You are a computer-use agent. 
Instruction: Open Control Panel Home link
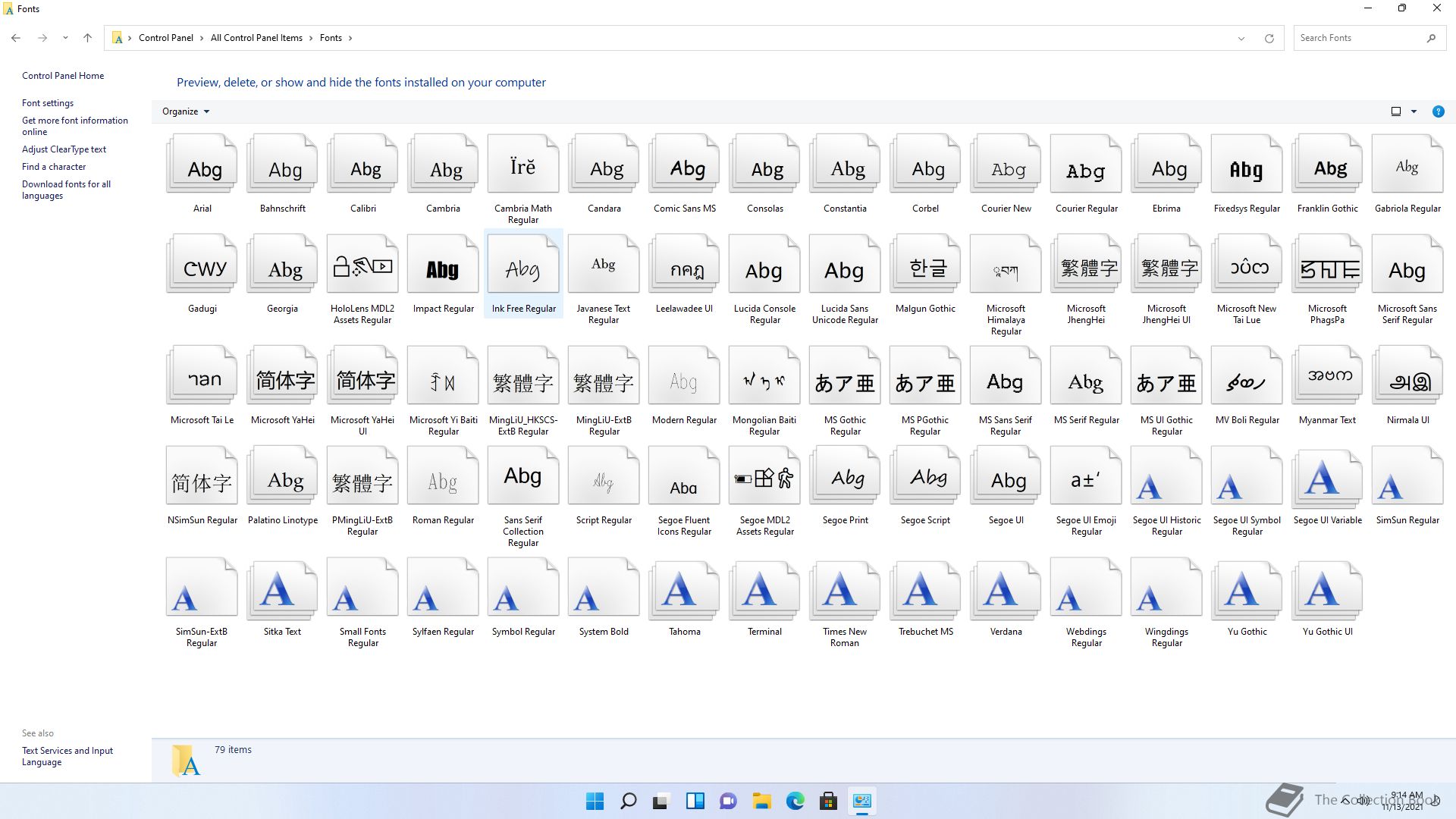63,76
